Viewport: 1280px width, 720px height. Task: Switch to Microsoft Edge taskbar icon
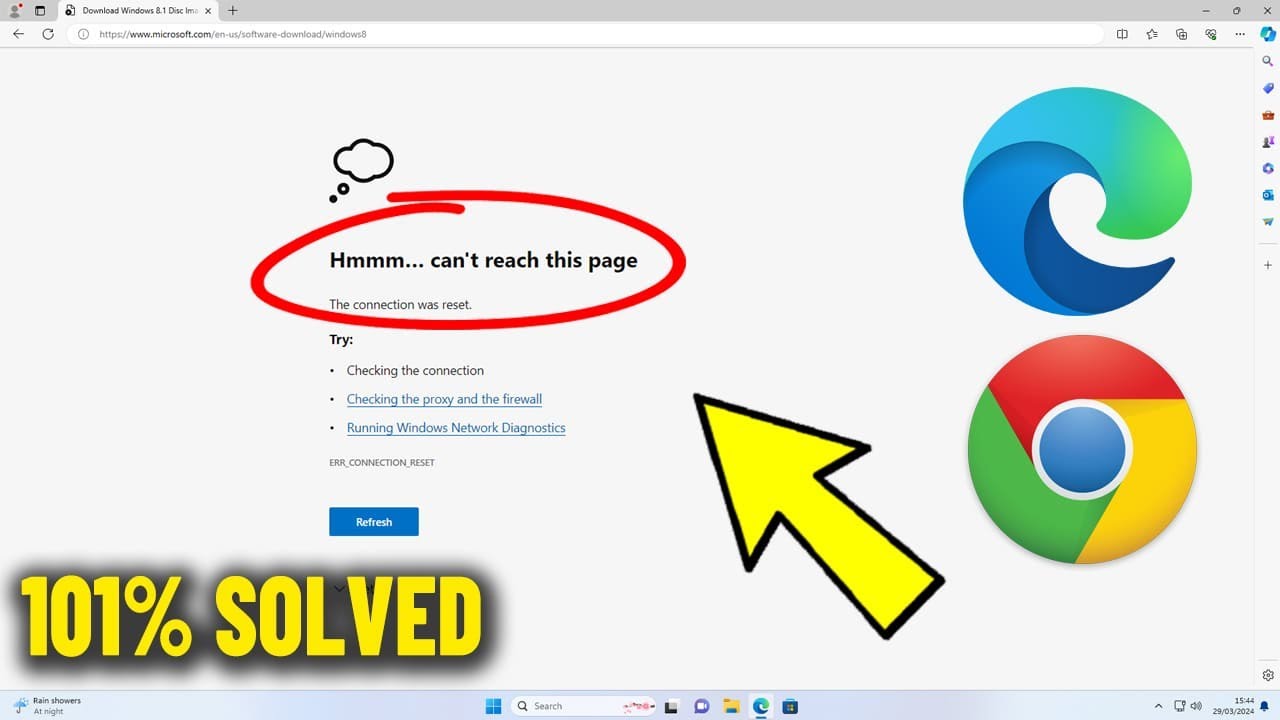click(760, 706)
